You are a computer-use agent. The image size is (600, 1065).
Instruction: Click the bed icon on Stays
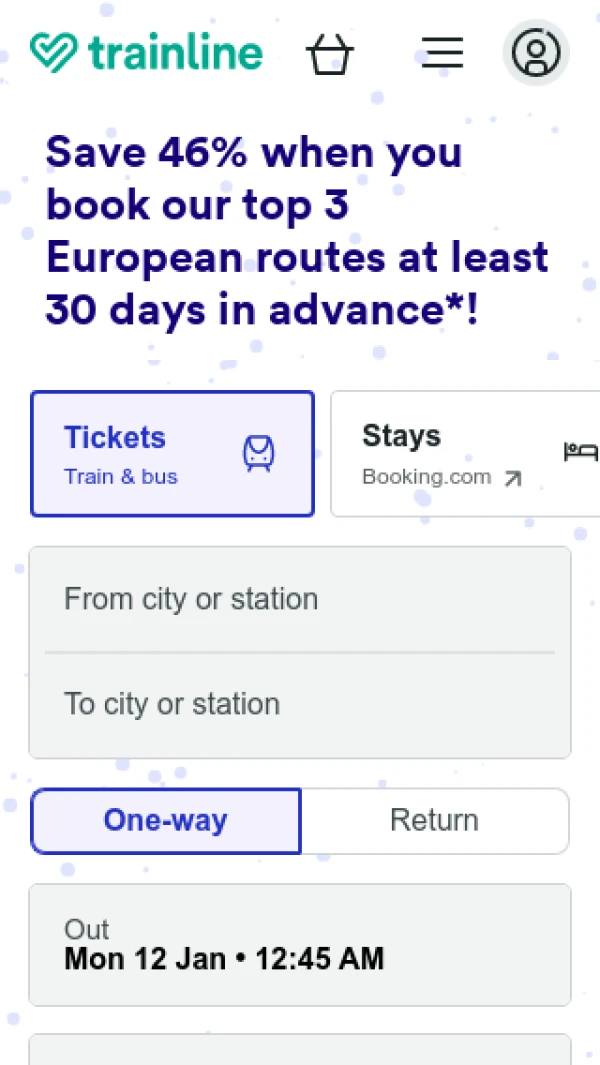(x=580, y=452)
